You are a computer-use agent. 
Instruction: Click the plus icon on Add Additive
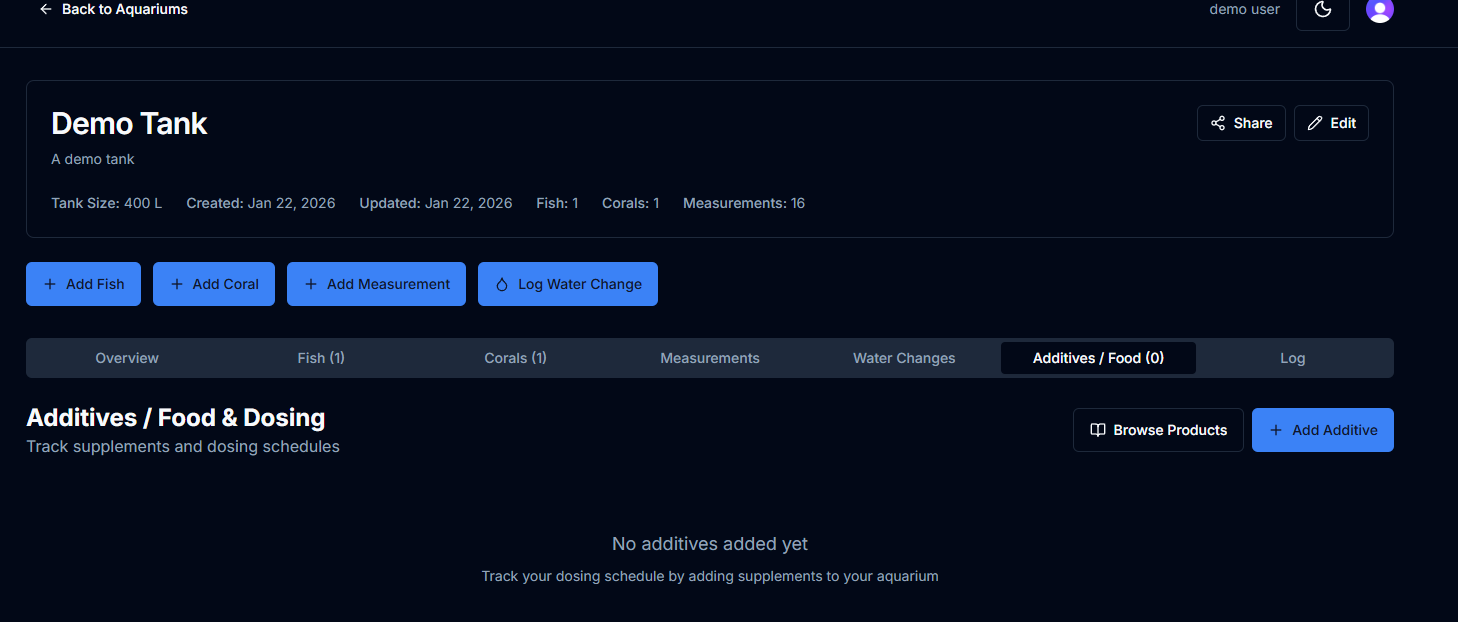coord(1275,430)
